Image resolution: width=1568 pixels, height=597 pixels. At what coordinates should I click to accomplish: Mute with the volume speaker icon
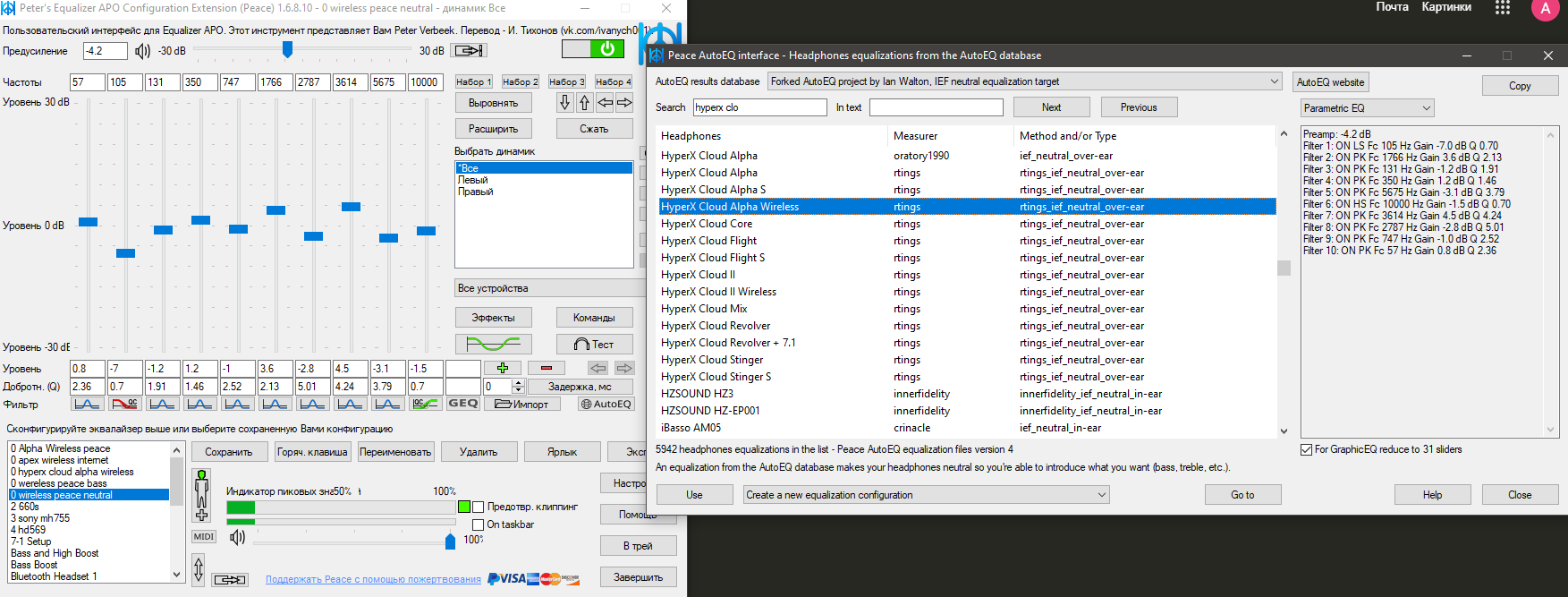[x=237, y=537]
